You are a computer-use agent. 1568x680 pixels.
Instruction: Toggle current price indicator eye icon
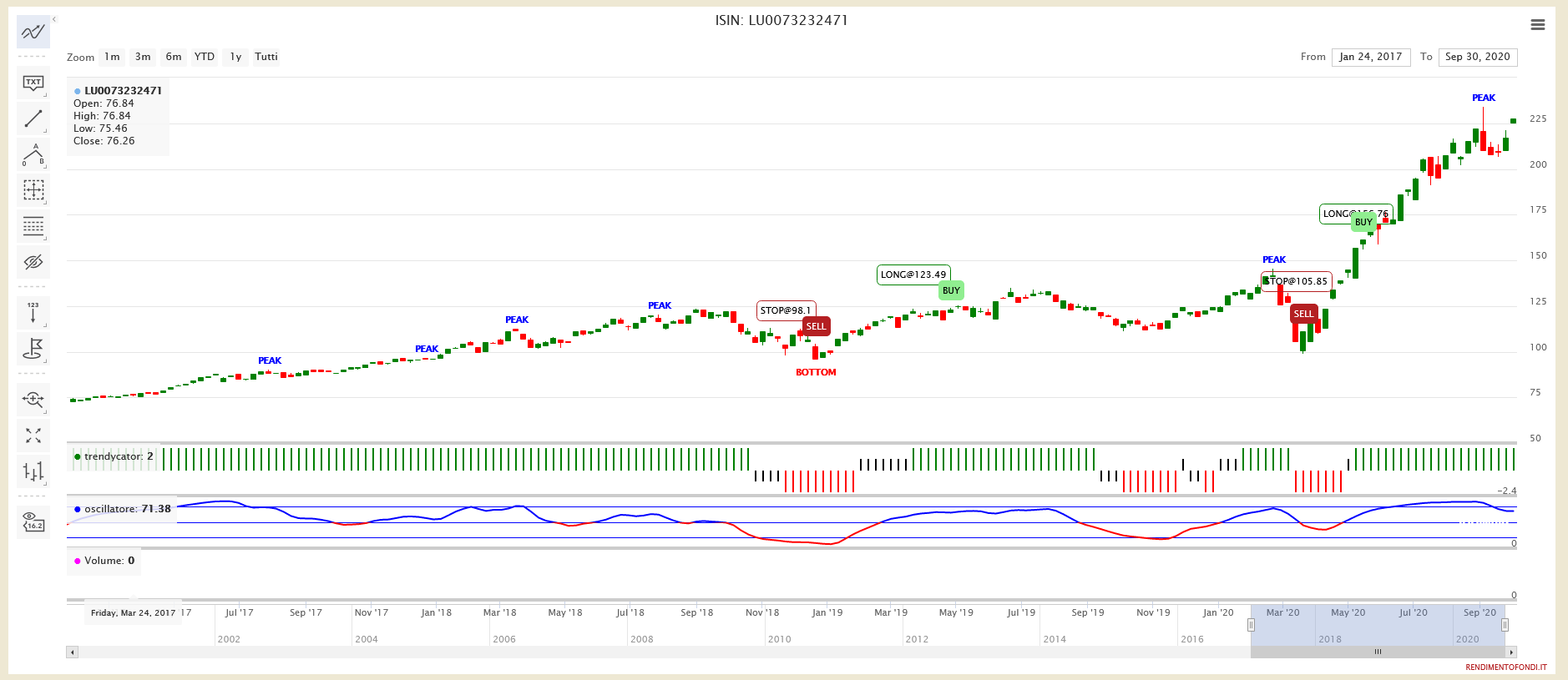[33, 521]
